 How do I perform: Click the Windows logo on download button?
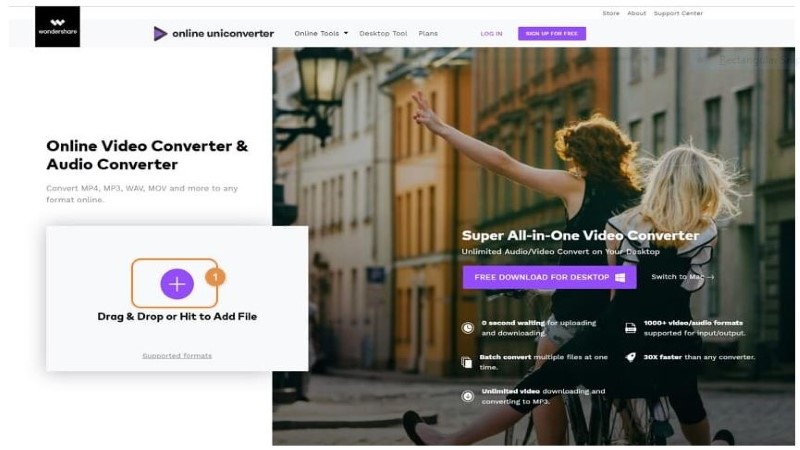620,278
